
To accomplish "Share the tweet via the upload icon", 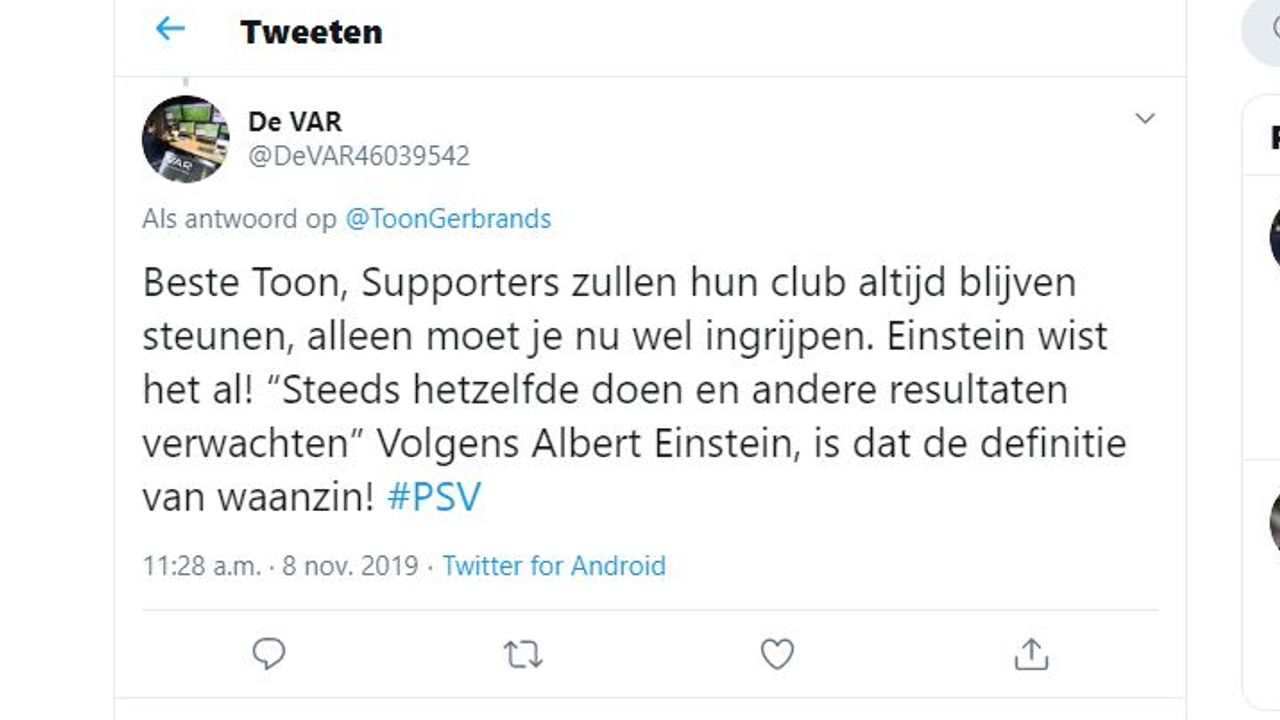I will (1031, 654).
